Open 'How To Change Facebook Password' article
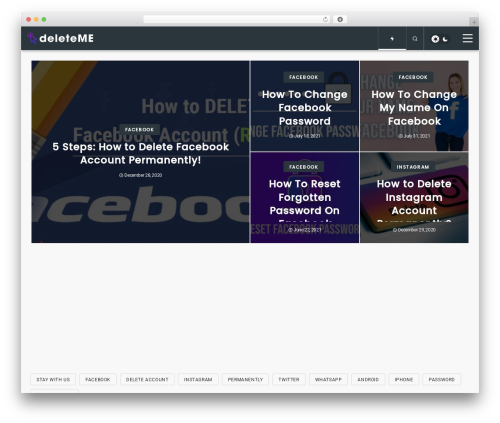Image resolution: width=500 pixels, height=423 pixels. point(305,108)
